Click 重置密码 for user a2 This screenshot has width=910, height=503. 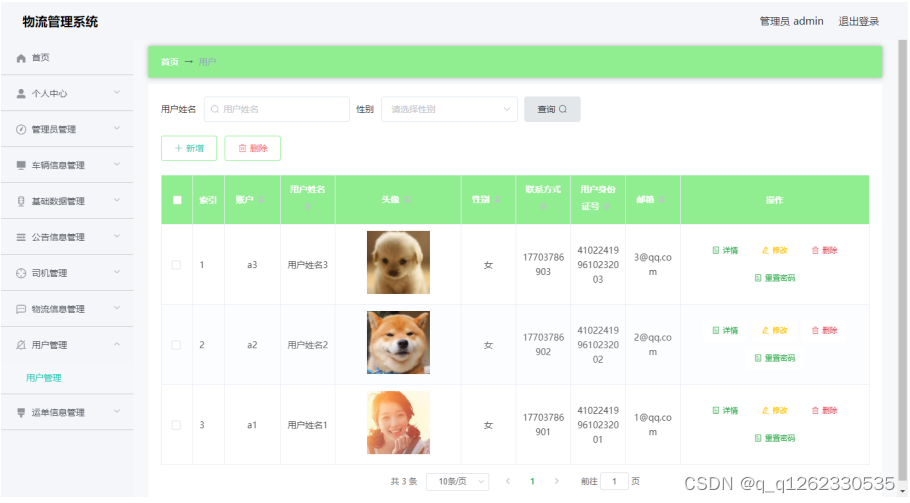click(x=775, y=358)
